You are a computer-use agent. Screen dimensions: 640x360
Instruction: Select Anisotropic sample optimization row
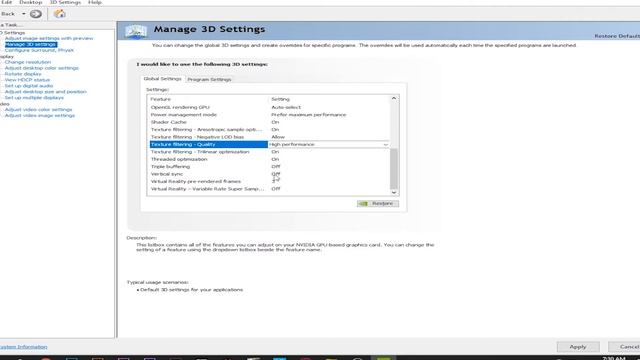click(x=268, y=129)
